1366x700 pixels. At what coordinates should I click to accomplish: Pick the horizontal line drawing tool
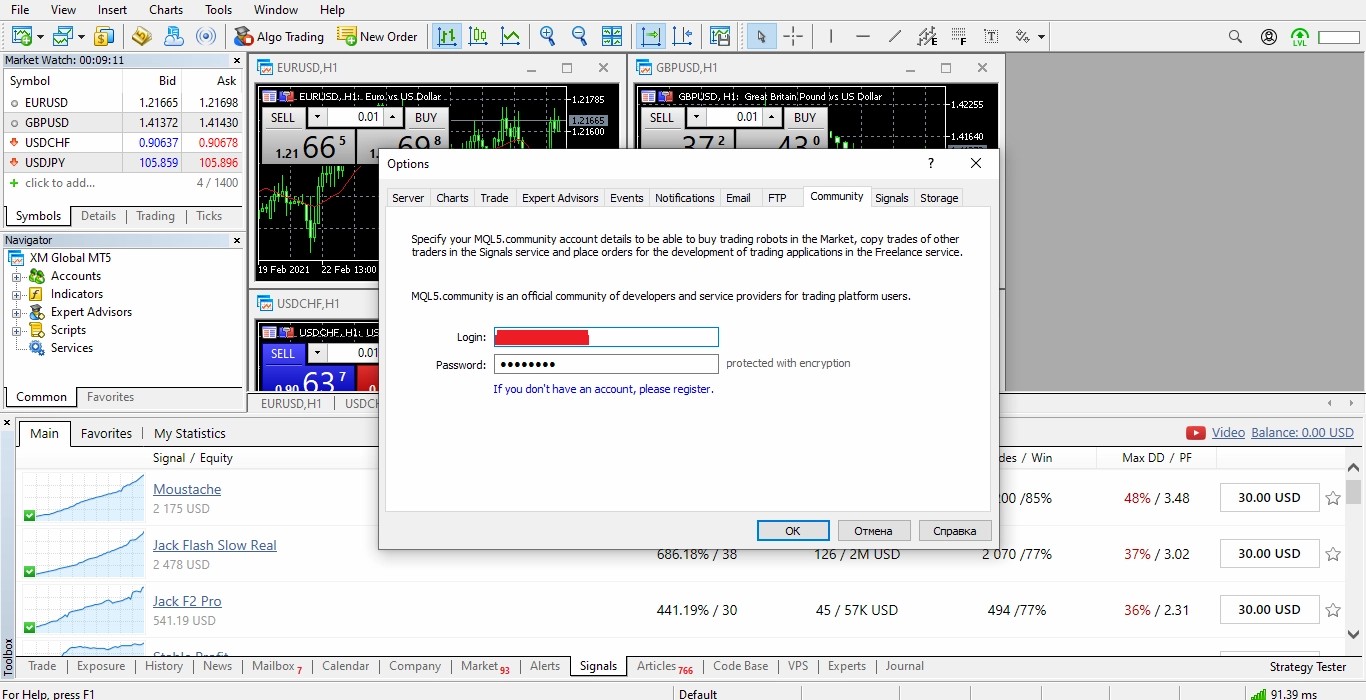(862, 37)
